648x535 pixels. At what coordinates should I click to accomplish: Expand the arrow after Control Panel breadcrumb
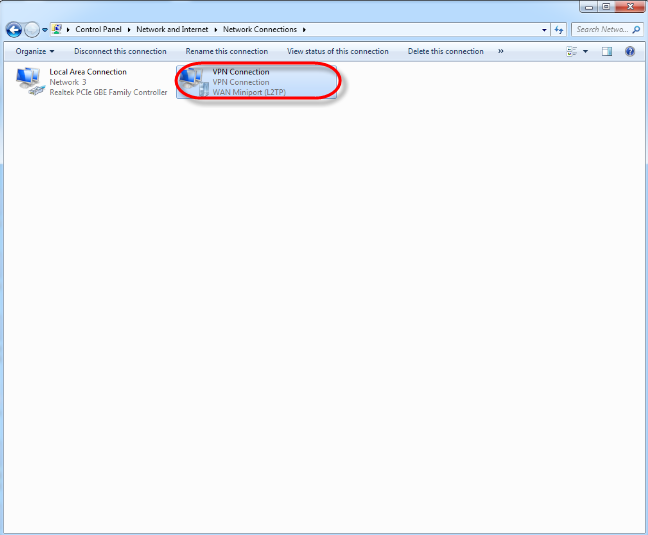point(129,30)
